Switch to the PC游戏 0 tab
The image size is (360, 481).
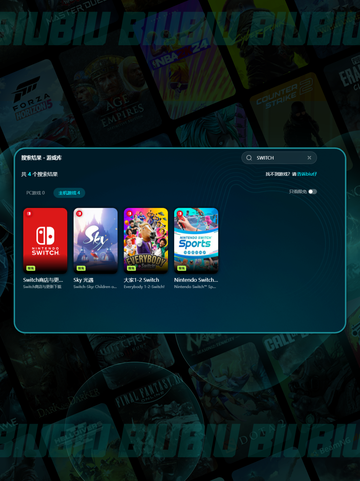click(35, 193)
